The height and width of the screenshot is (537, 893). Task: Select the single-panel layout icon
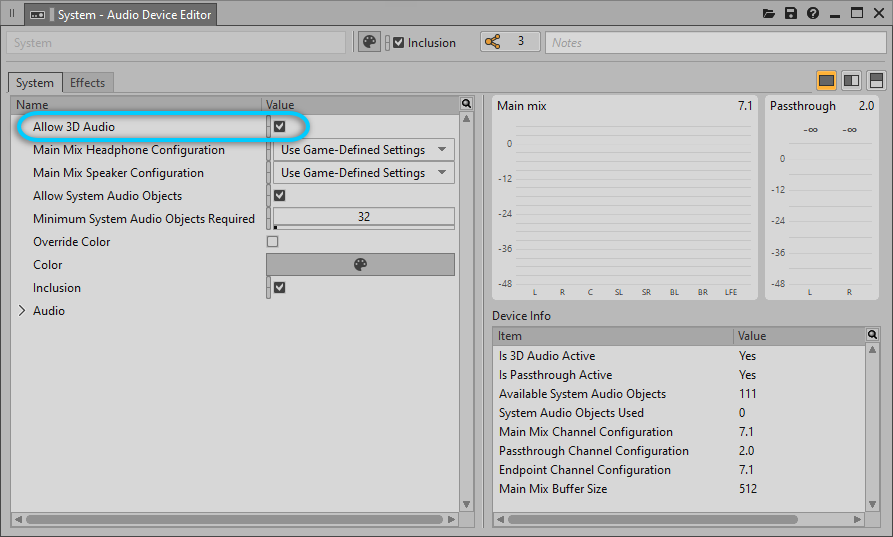(827, 80)
